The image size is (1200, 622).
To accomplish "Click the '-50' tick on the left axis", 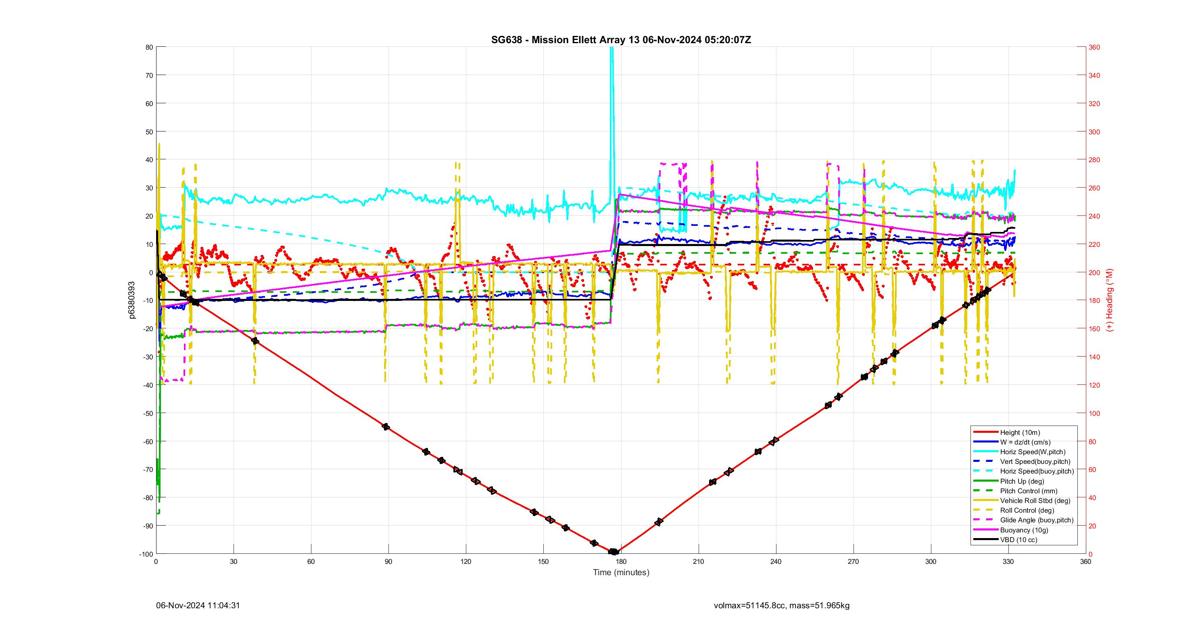I will coord(146,413).
